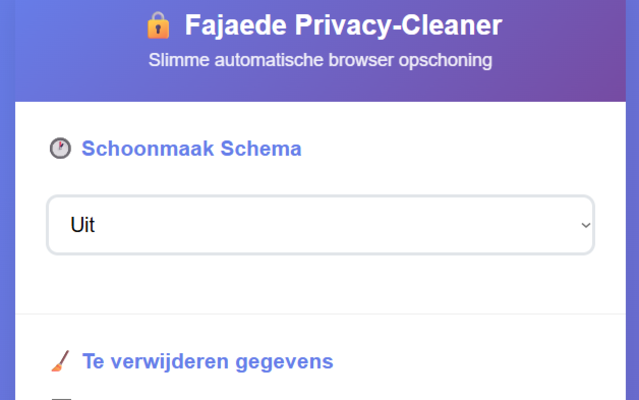This screenshot has height=400, width=639.
Task: Click the 'Schoonmaak Schema' section heading
Action: (x=191, y=149)
